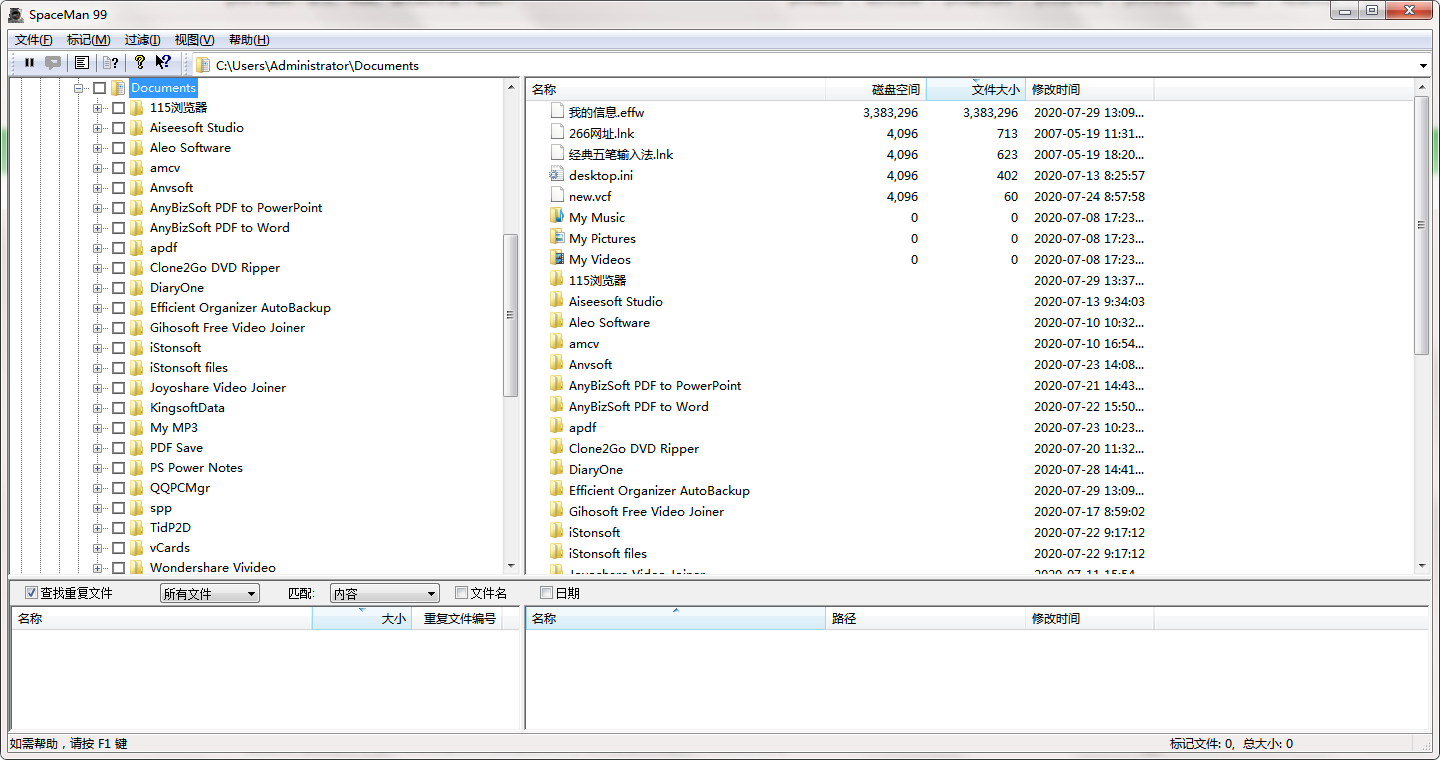
Task: Check the Aleo Software tree checkbox
Action: pos(118,148)
